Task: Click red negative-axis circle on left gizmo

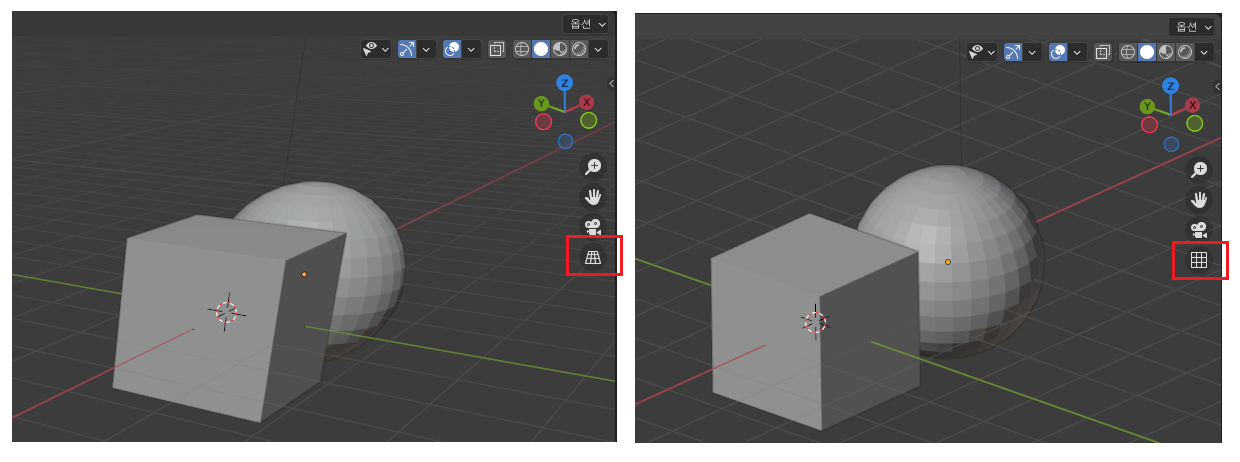Action: click(543, 122)
